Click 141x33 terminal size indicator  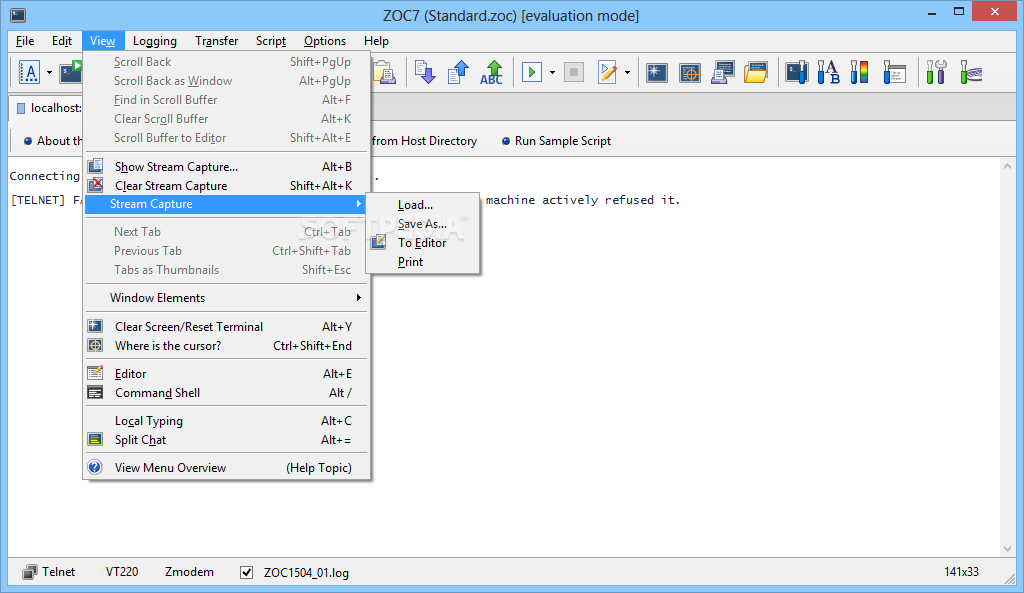pyautogui.click(x=961, y=571)
